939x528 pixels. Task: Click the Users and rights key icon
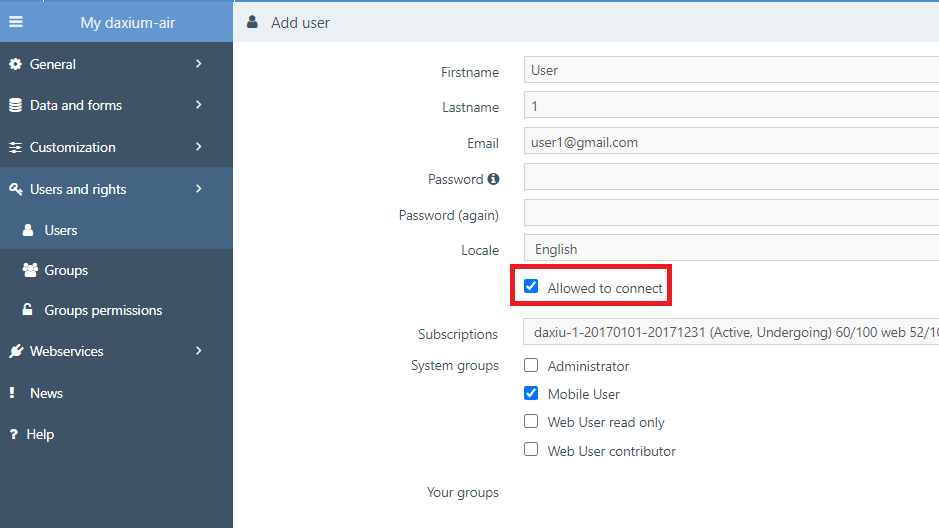(16, 189)
